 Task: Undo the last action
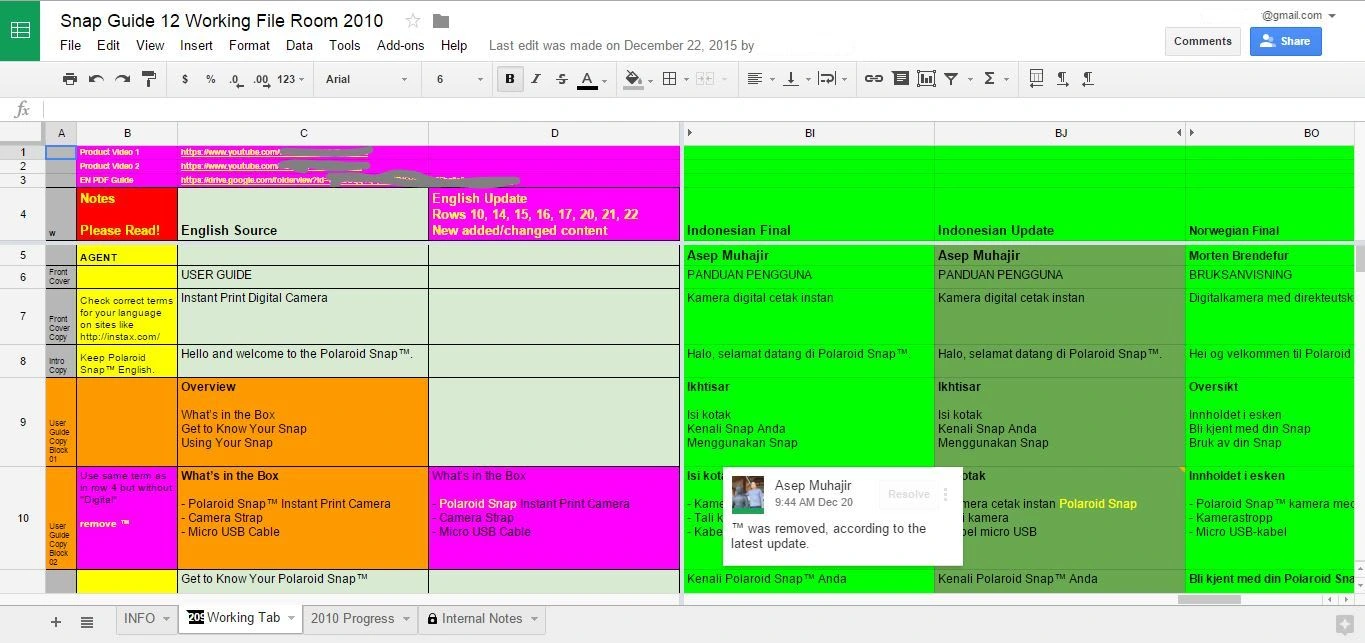coord(96,79)
